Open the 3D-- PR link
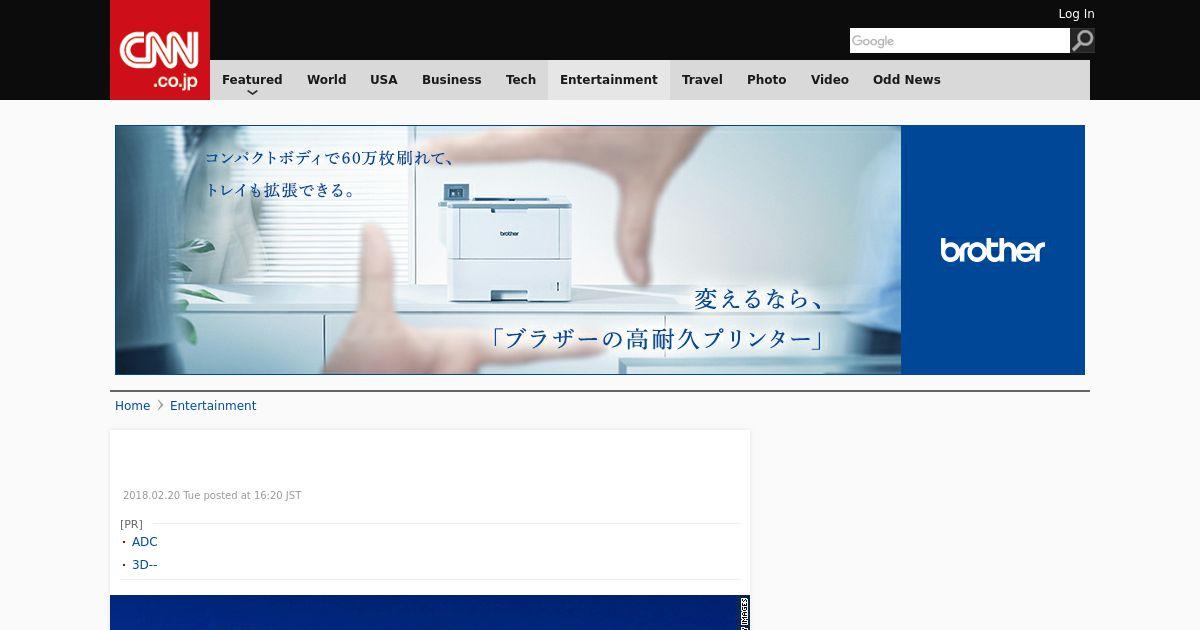This screenshot has height=630, width=1200. click(145, 565)
